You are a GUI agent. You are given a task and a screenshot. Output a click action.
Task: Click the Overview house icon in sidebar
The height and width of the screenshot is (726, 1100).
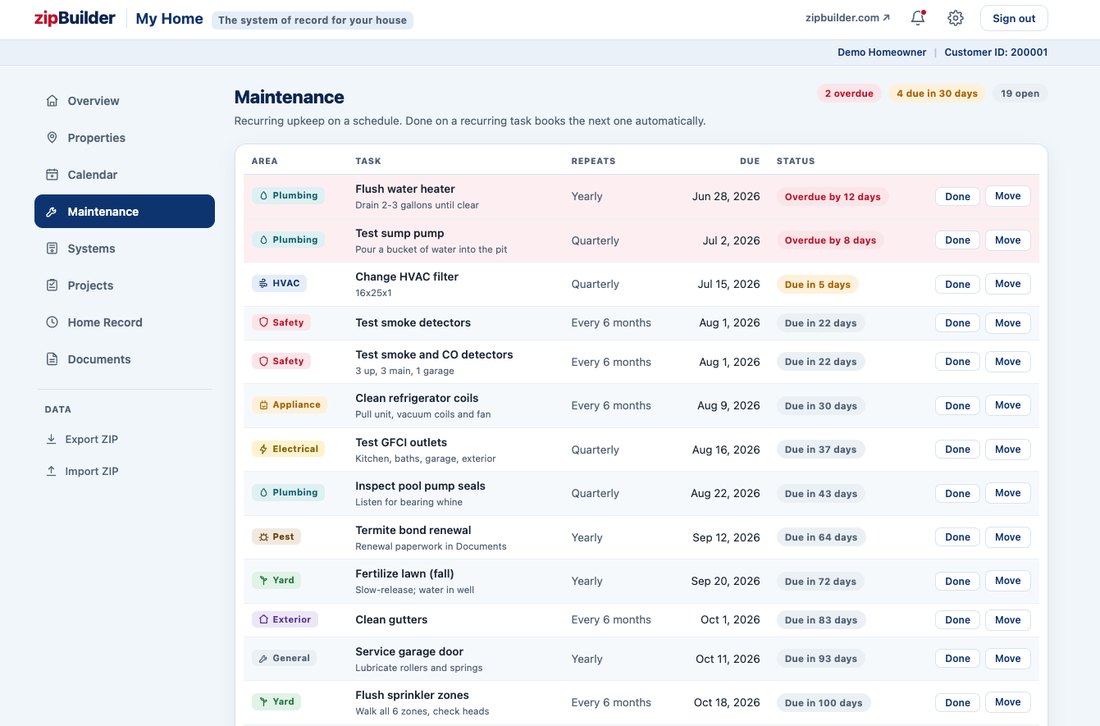52,100
